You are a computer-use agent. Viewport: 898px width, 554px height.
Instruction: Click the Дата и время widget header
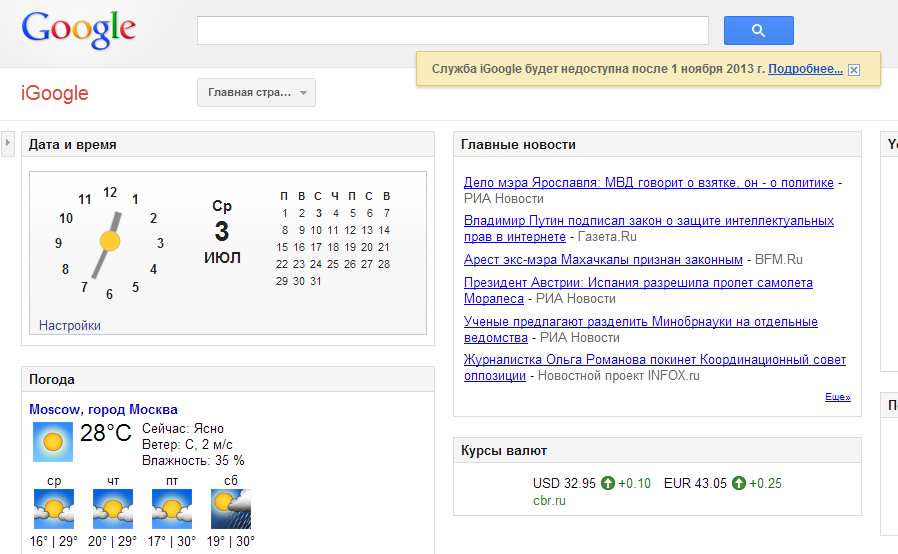click(228, 144)
